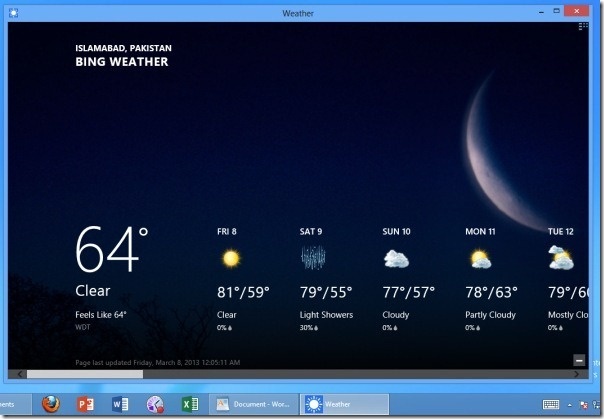Open Firefox from the taskbar
This screenshot has width=604, height=419.
(51, 404)
